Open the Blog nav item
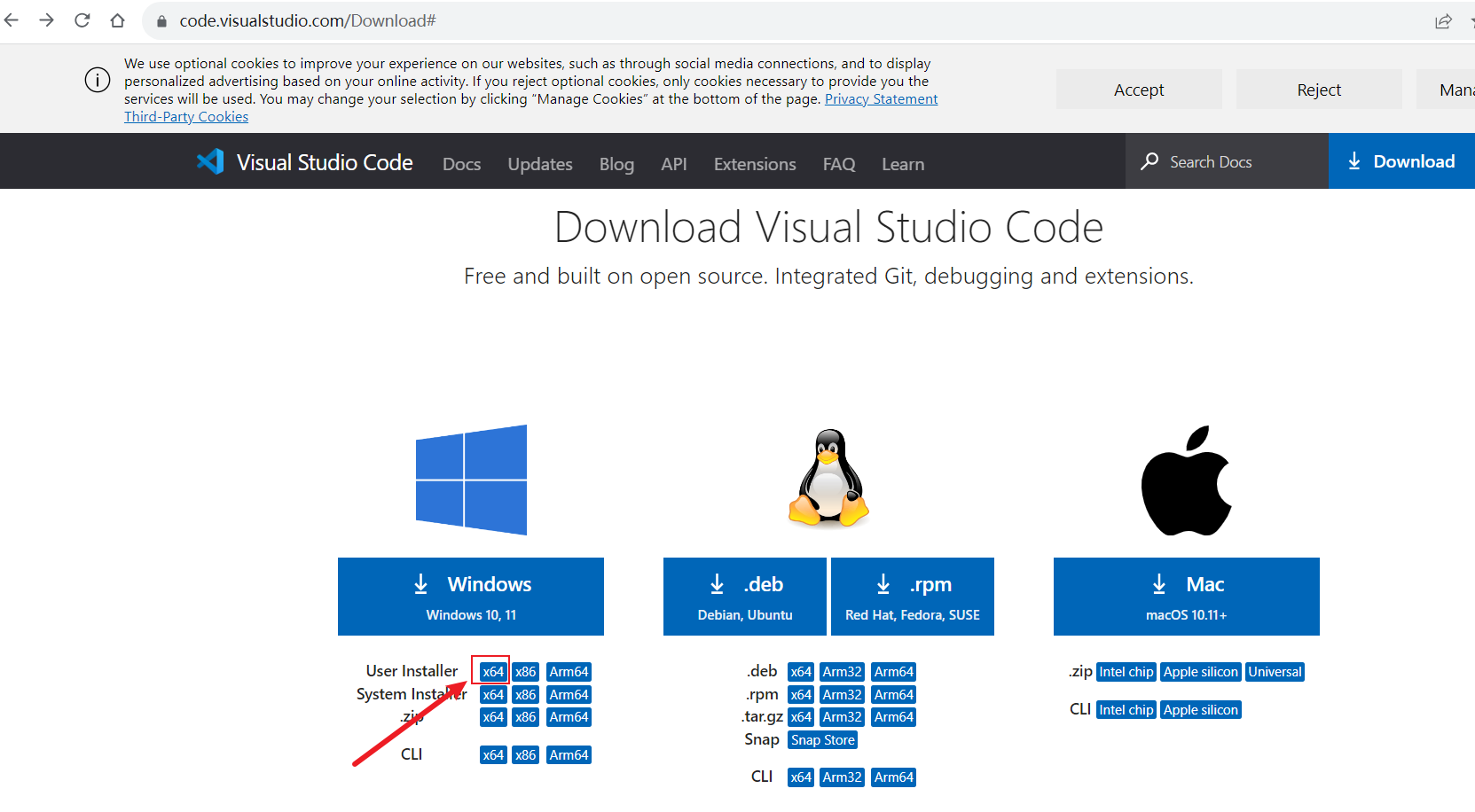 point(616,164)
